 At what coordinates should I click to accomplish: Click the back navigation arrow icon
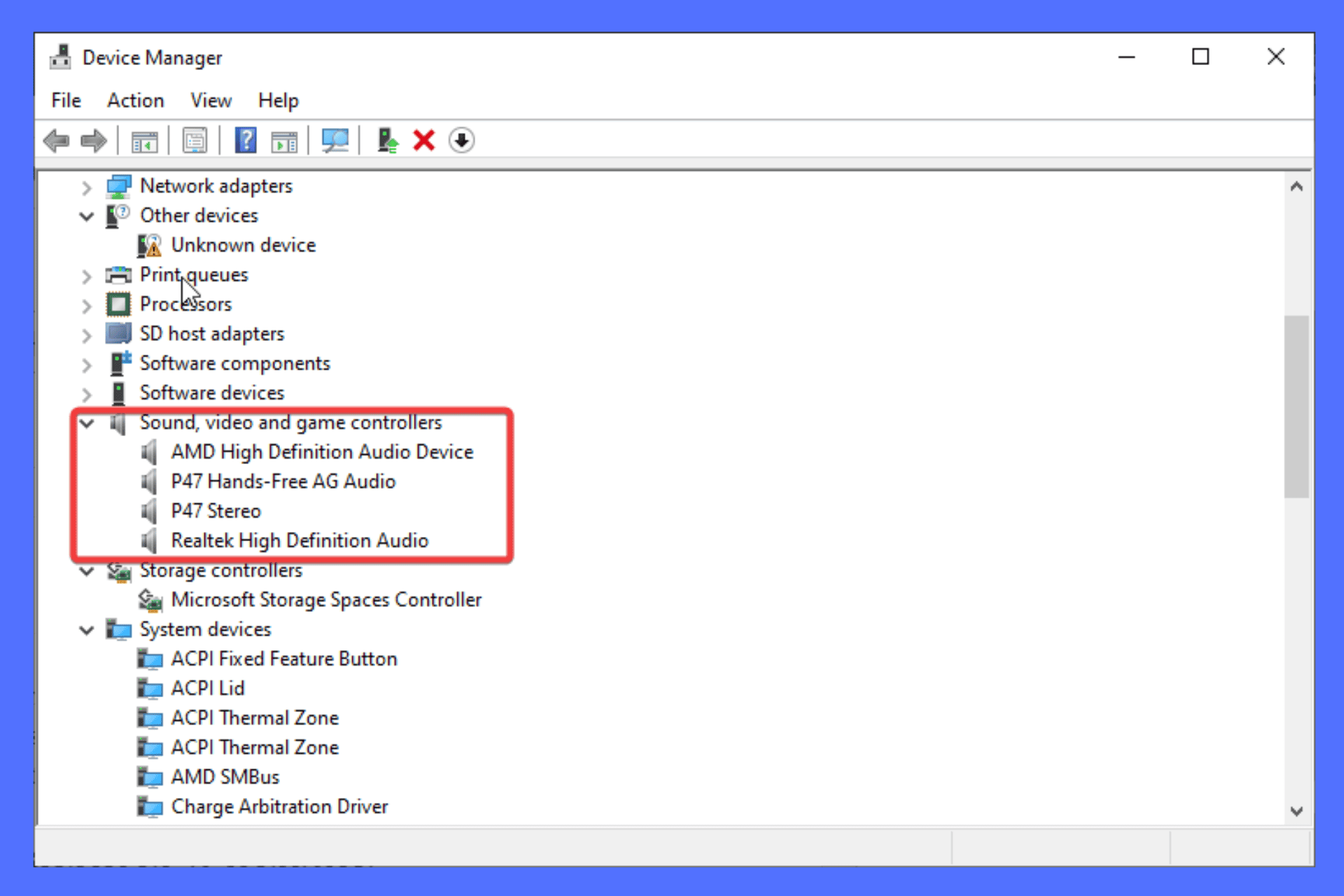(x=56, y=140)
